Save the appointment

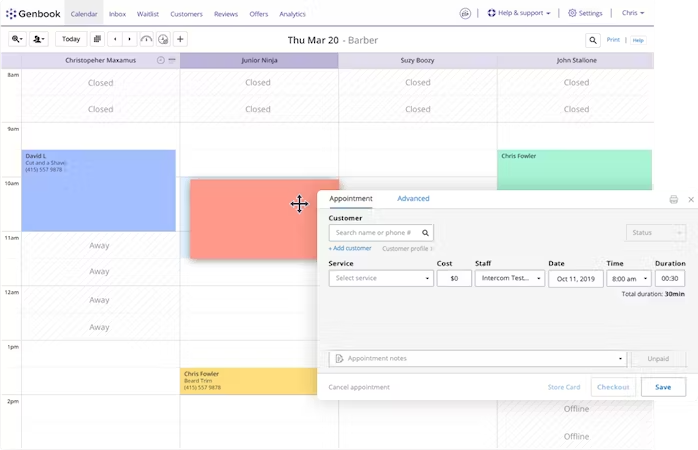(x=663, y=387)
